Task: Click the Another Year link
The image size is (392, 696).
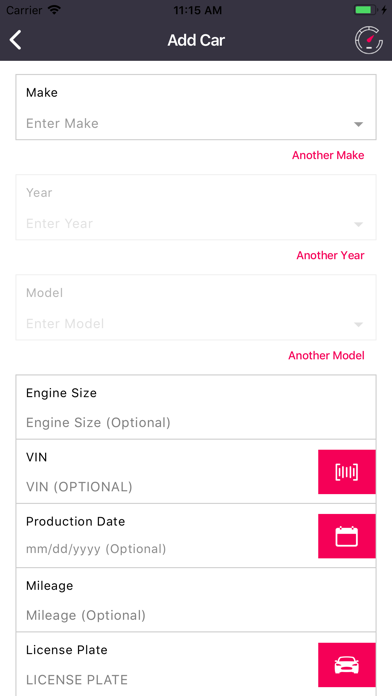Action: click(x=330, y=255)
